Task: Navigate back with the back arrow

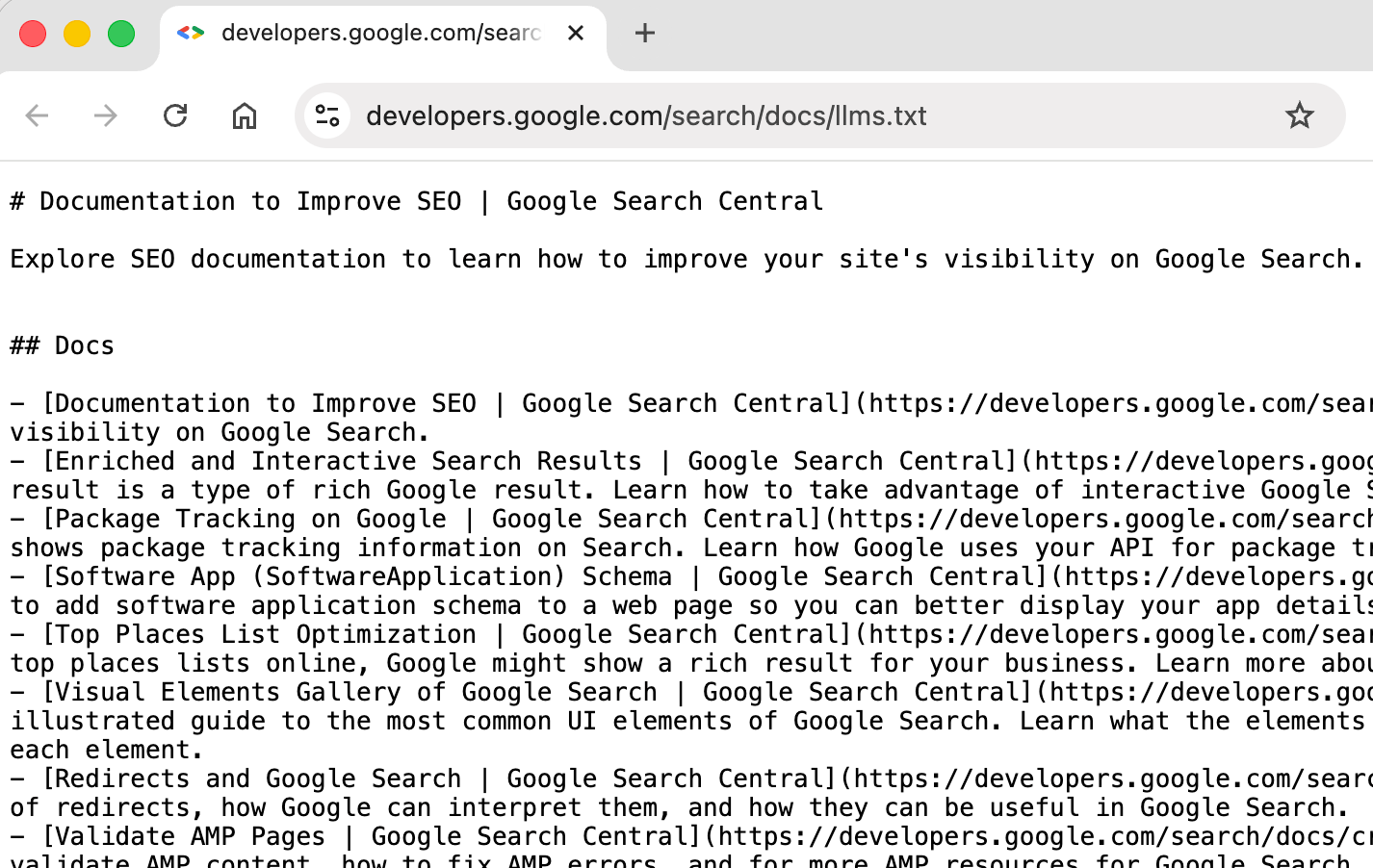Action: pyautogui.click(x=37, y=115)
